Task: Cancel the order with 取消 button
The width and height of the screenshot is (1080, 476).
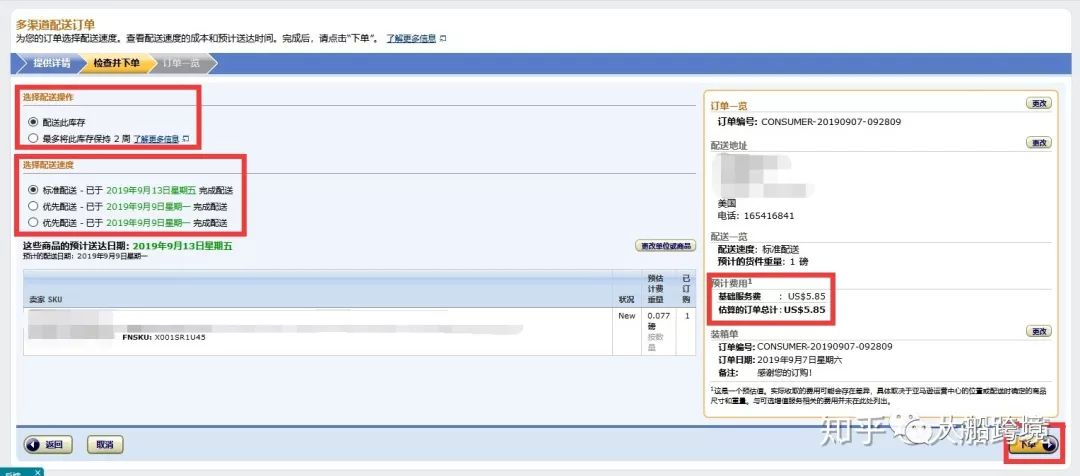Action: coord(105,445)
